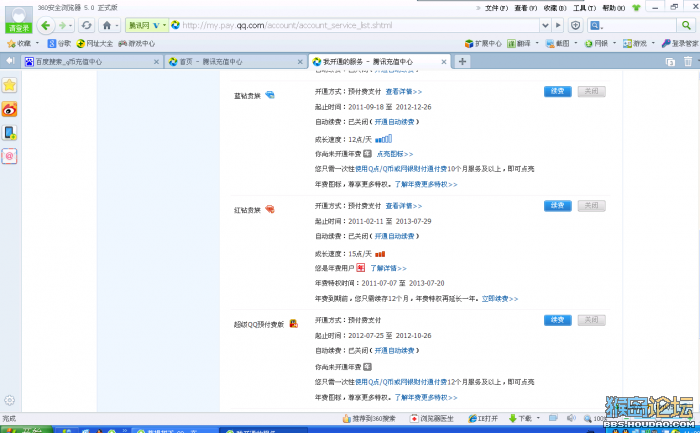Click 关闭 button for 超级QQ预付费版
Screen dimensions: 700x433
pyautogui.click(x=592, y=320)
